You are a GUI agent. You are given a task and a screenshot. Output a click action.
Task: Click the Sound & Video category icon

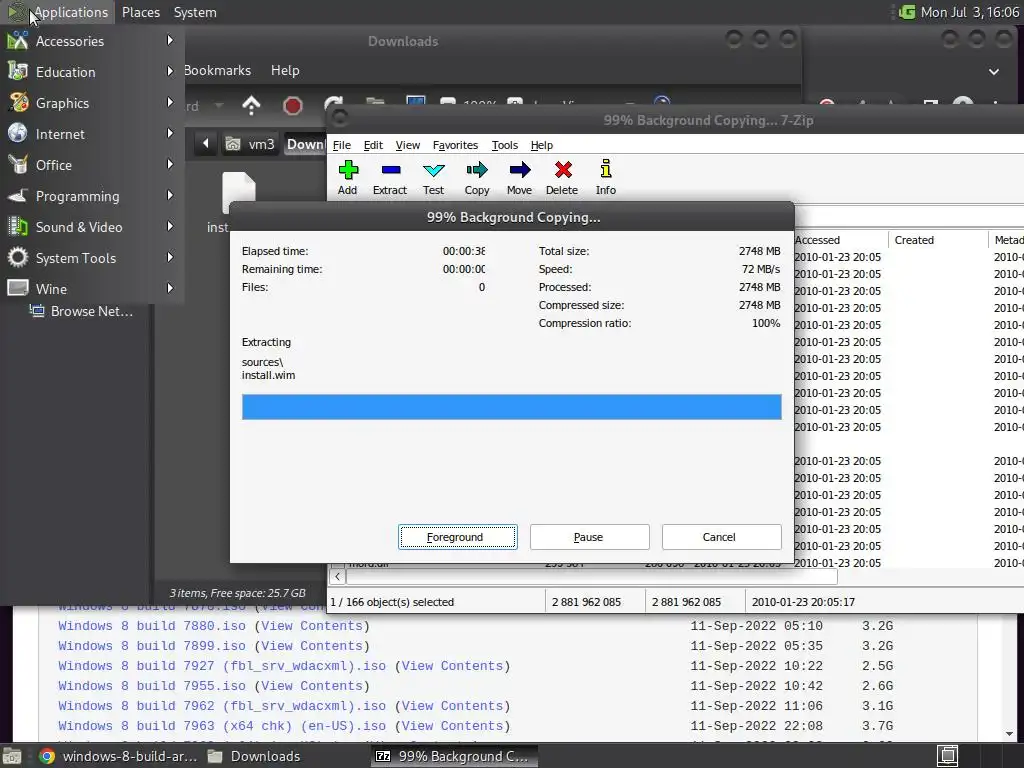coord(18,227)
